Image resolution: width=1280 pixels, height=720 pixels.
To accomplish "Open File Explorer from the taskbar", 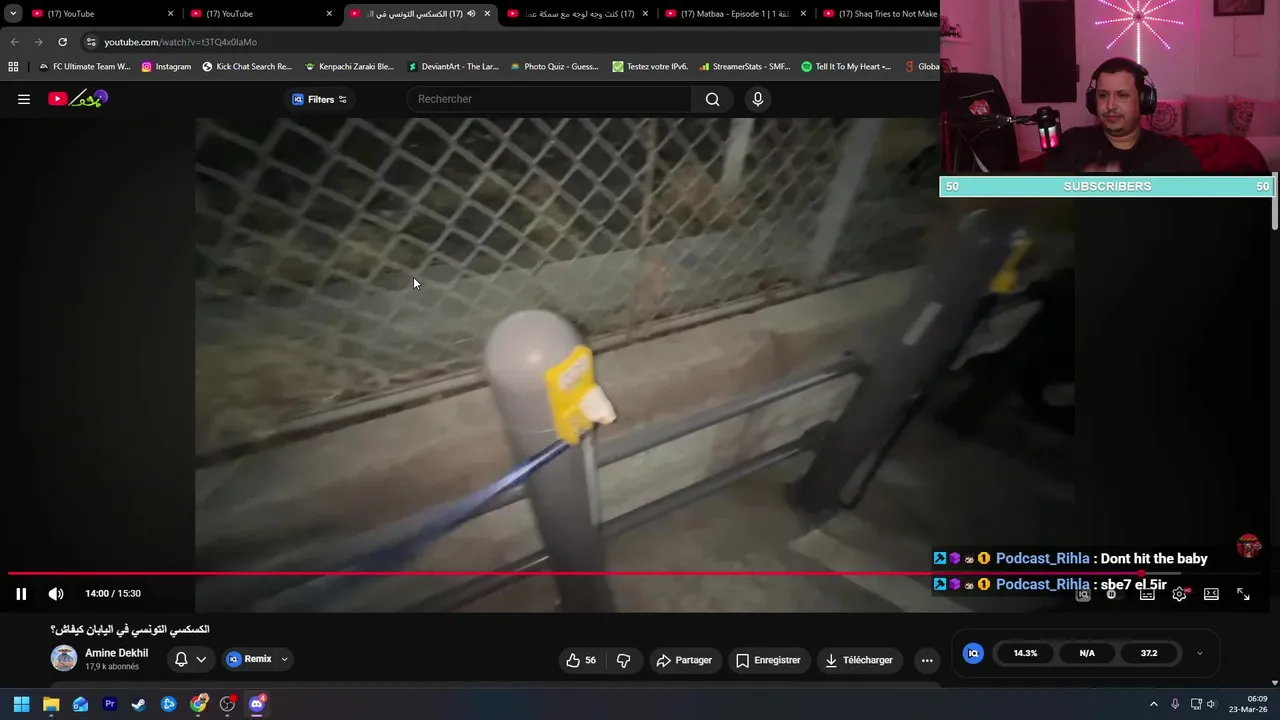I will [51, 704].
